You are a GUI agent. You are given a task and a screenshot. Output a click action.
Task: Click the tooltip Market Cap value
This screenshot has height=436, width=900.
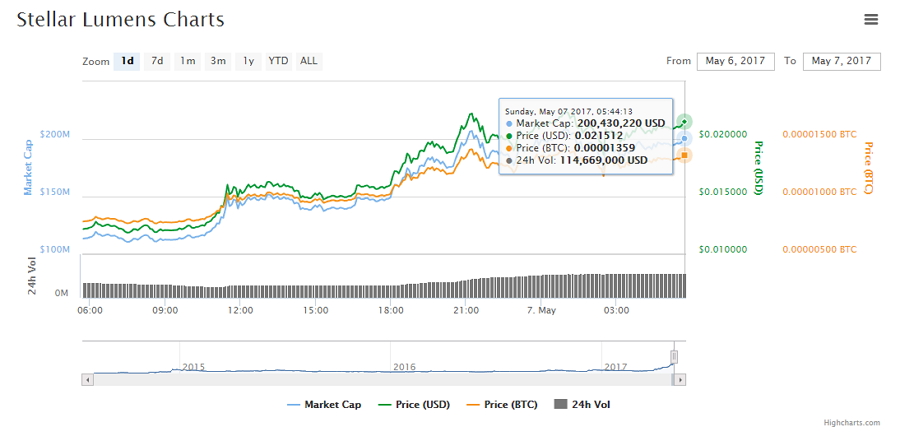(x=619, y=123)
